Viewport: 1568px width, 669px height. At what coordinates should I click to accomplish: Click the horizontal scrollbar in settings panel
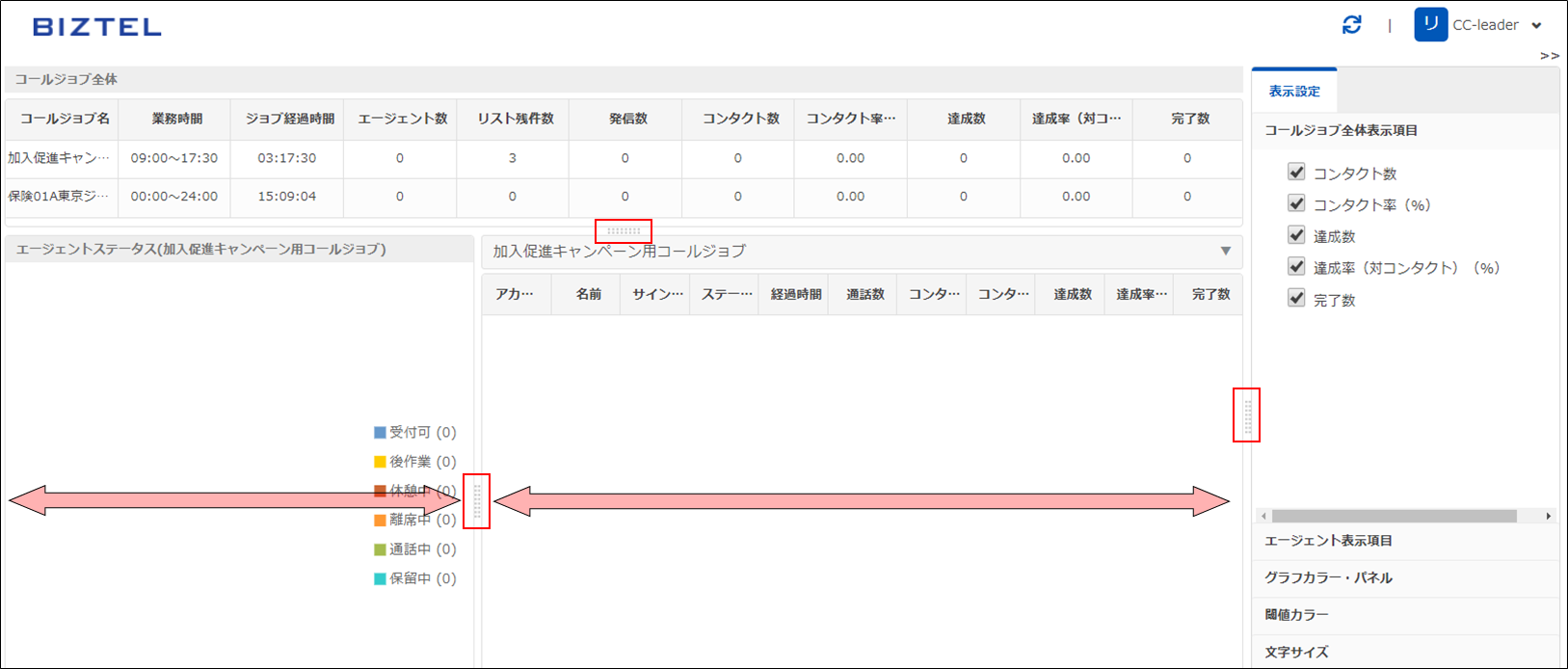point(1395,517)
